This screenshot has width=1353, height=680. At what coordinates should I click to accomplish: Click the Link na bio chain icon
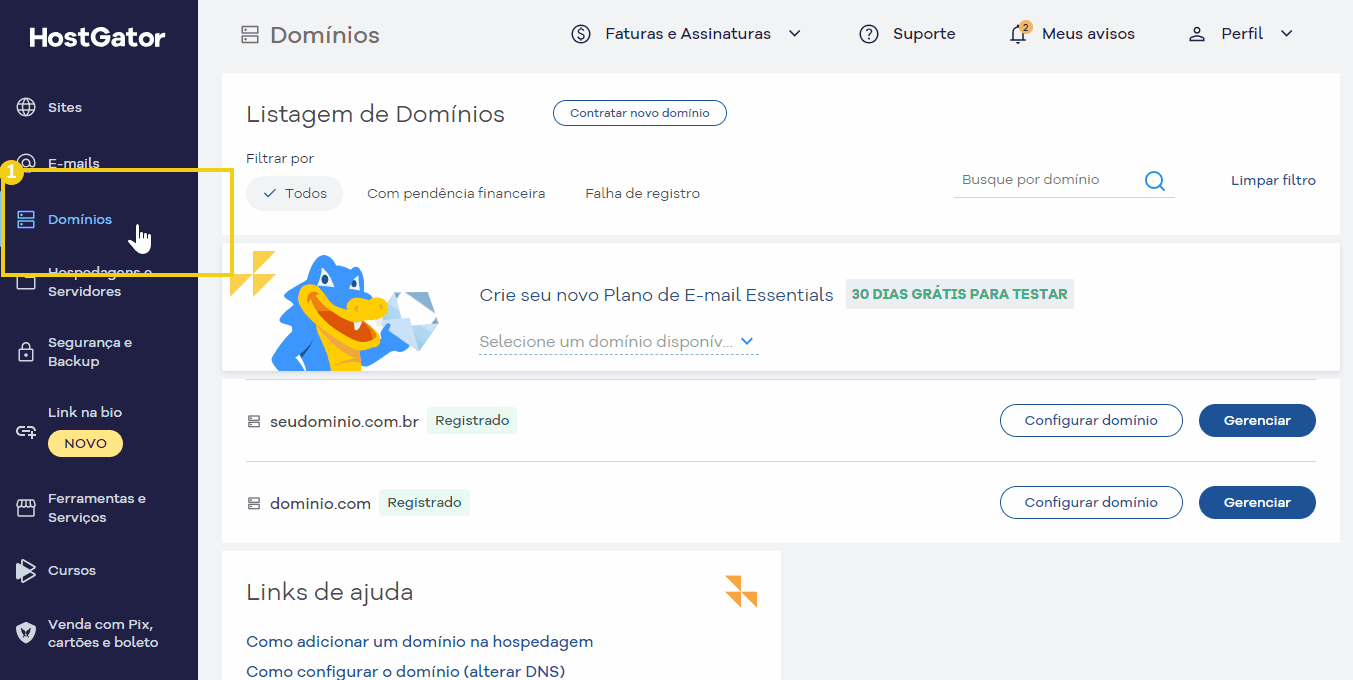26,432
